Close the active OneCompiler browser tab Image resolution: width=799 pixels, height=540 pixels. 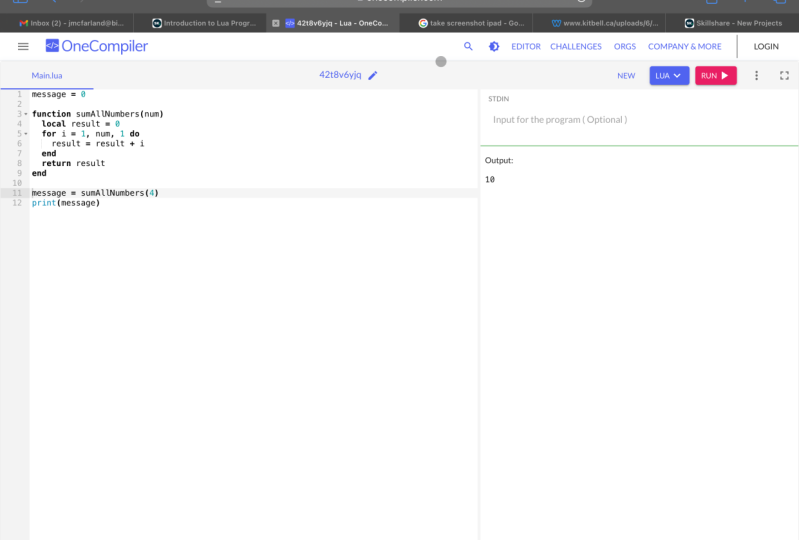[276, 23]
